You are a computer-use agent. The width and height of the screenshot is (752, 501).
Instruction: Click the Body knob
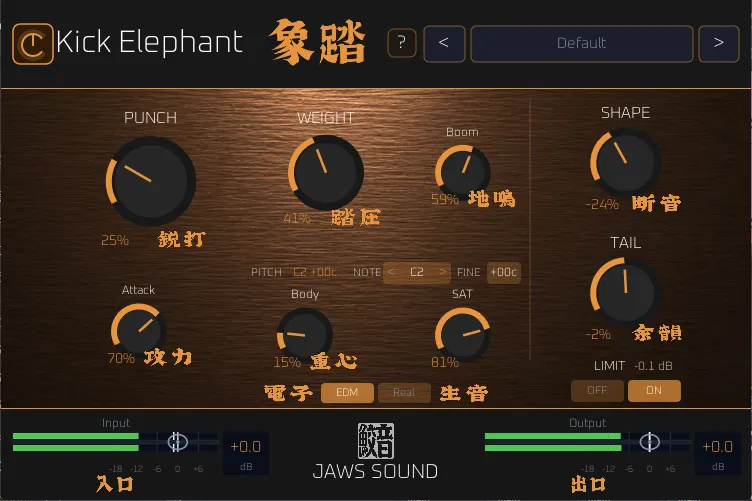[305, 334]
